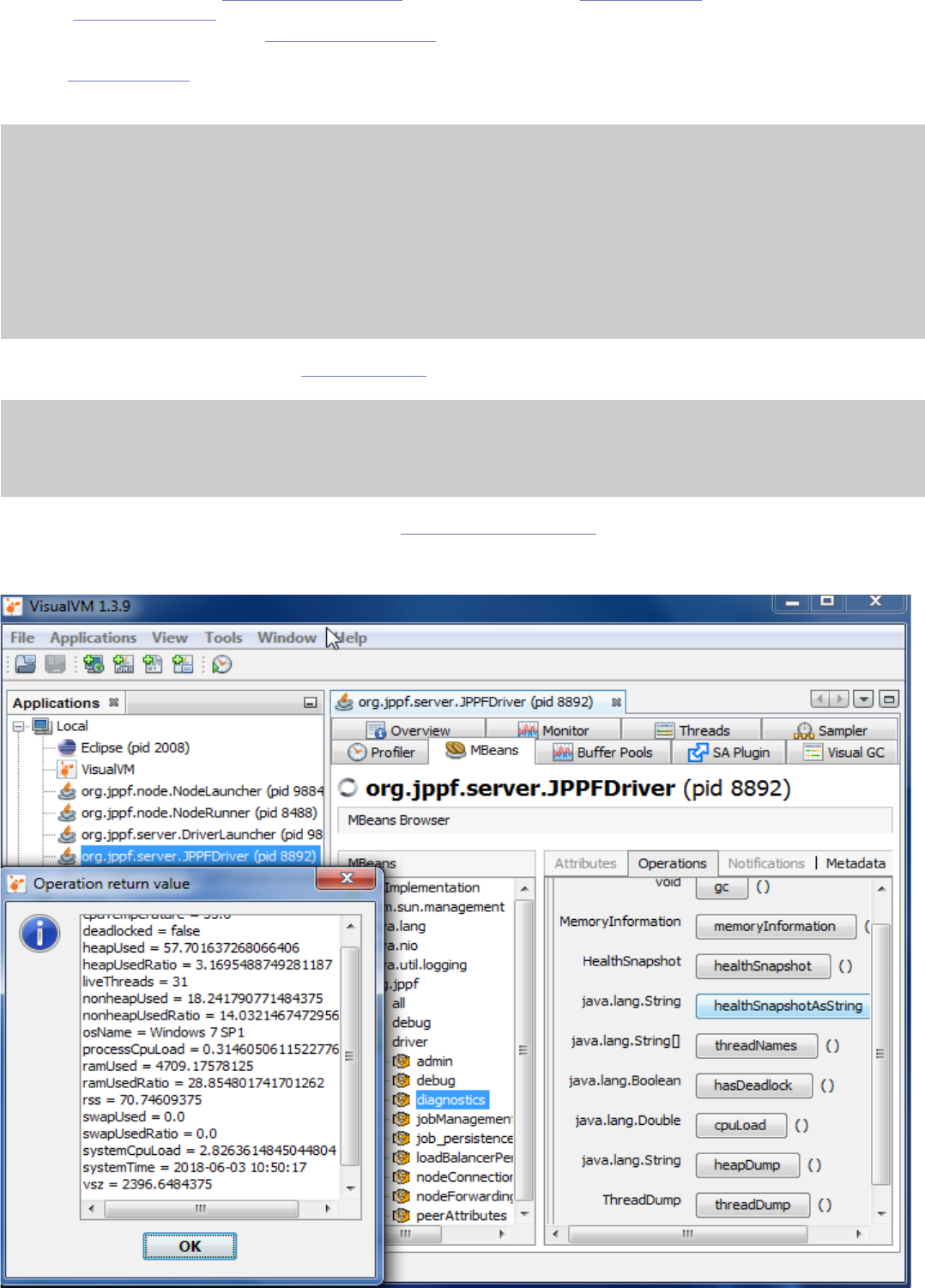Invoke the cpuLoad operation button
Image resolution: width=925 pixels, height=1288 pixels.
coord(741,1125)
